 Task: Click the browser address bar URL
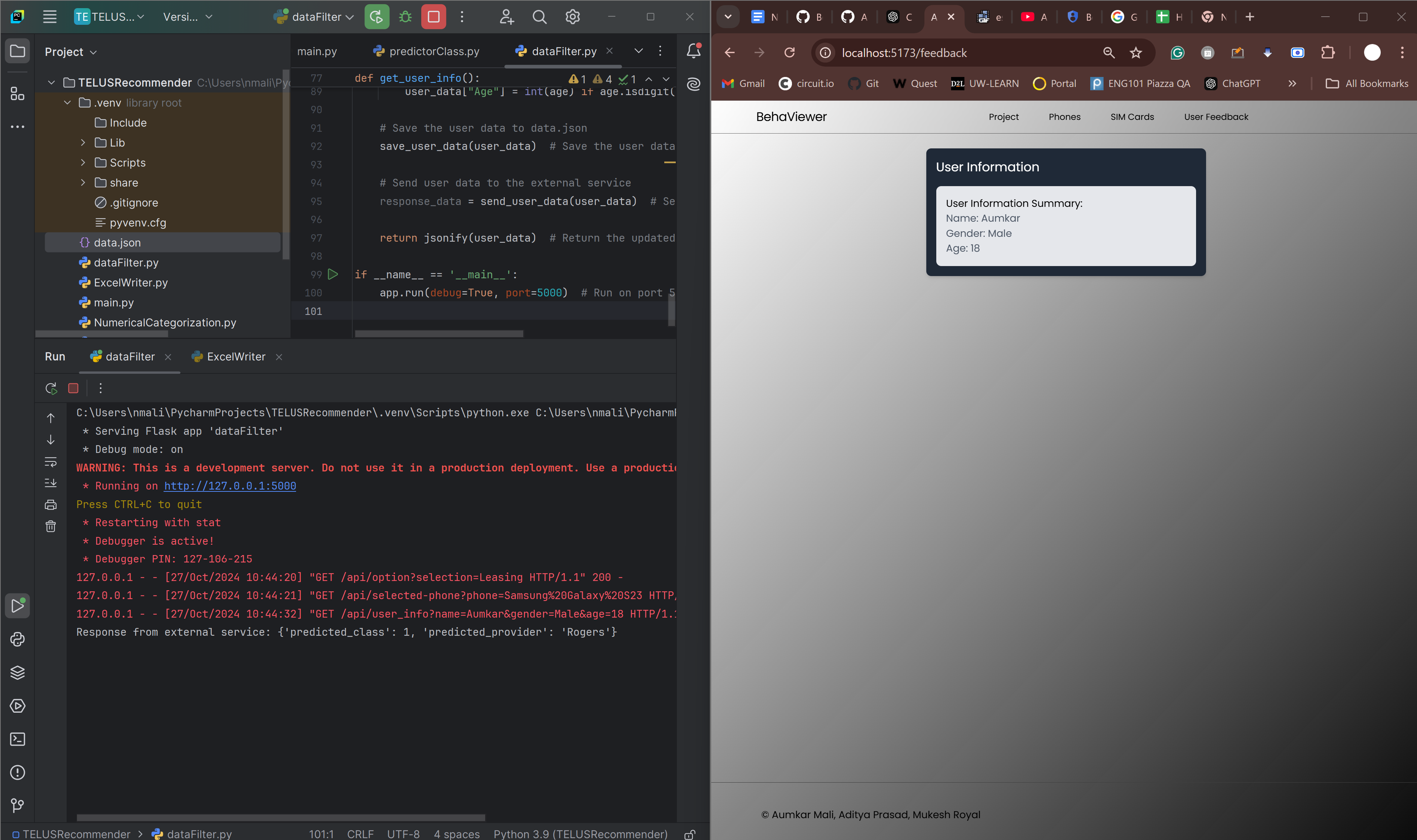coord(904,53)
